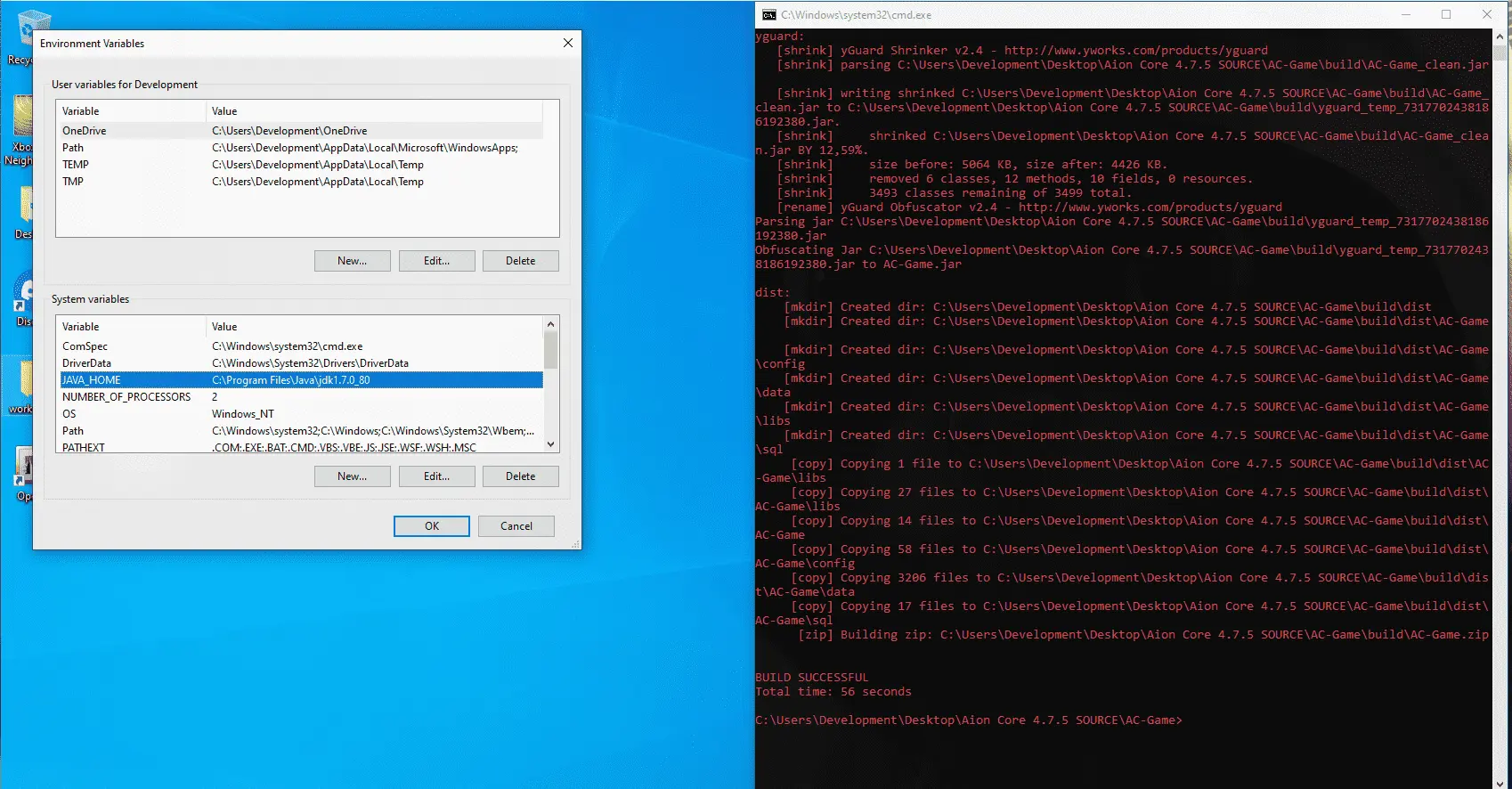Select the NUMBER_OF_PROCESSORS system variable
Viewport: 1512px width, 789px height.
click(x=301, y=397)
